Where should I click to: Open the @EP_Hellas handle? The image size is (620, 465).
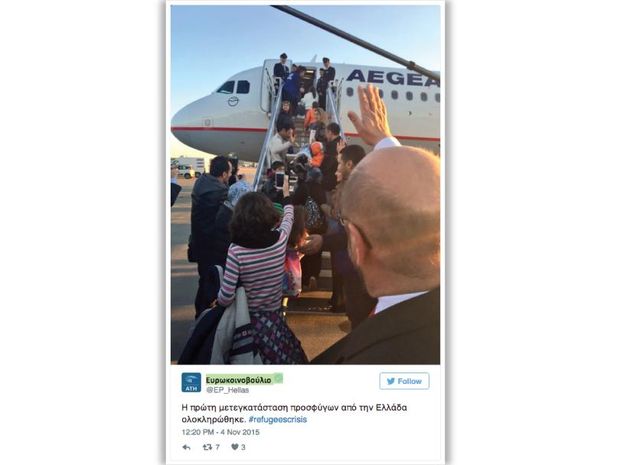227,390
